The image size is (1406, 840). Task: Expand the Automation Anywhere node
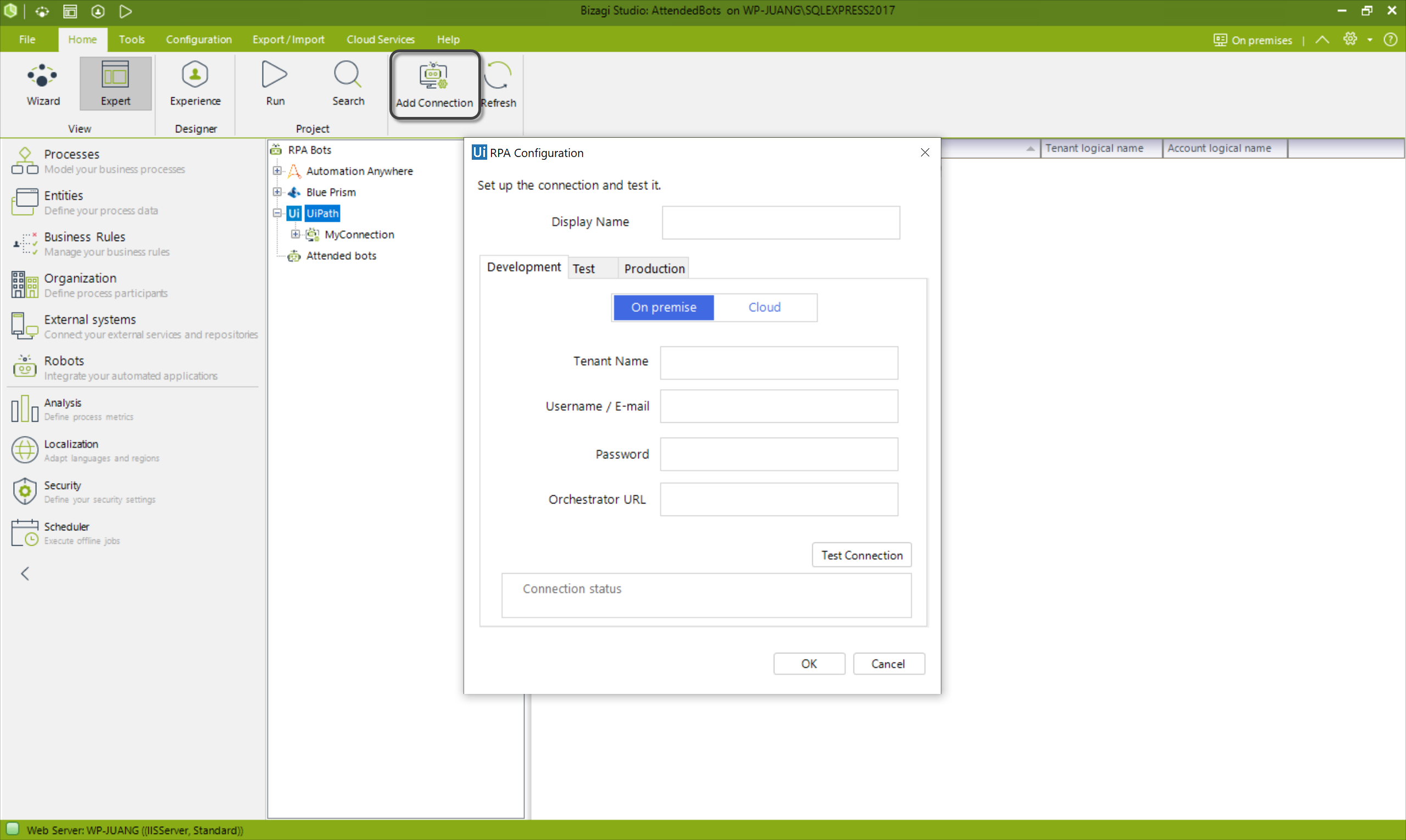click(x=277, y=170)
